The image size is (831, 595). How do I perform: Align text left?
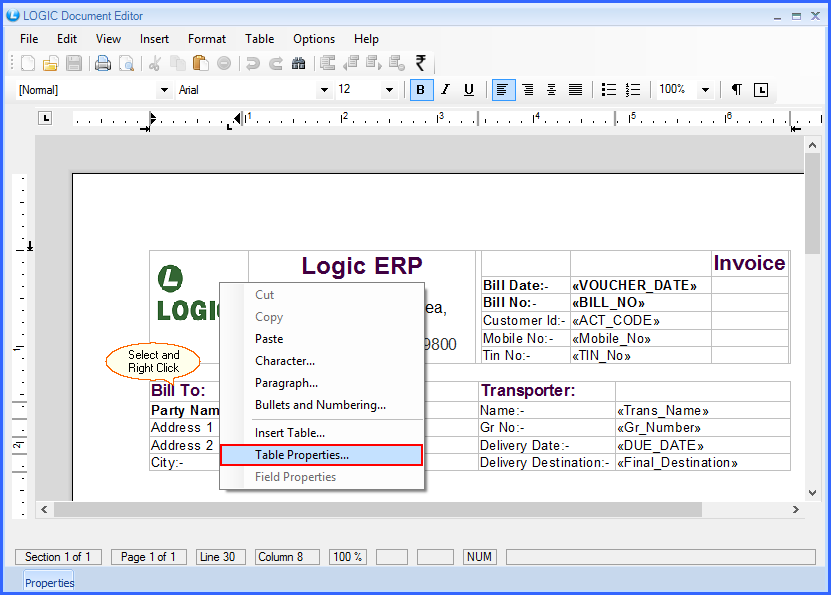point(503,90)
